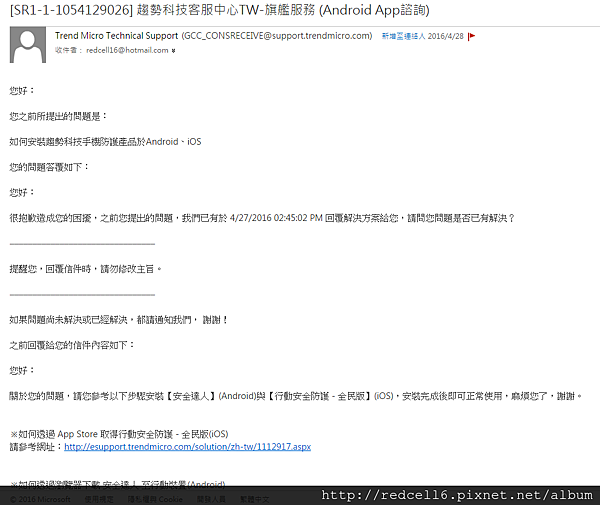Click the subject line SR1-1-1054129026
Viewport: 600px width, 505px height.
click(220, 10)
